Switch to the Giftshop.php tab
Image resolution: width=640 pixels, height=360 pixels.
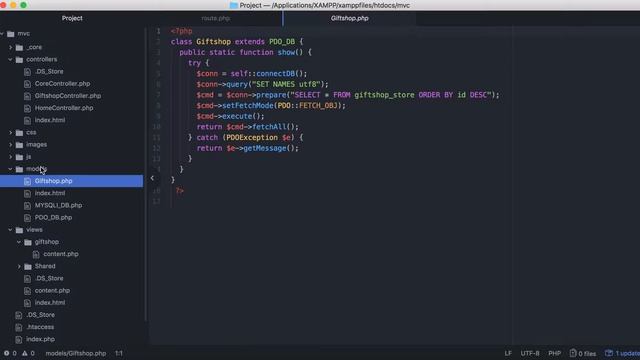tap(349, 18)
